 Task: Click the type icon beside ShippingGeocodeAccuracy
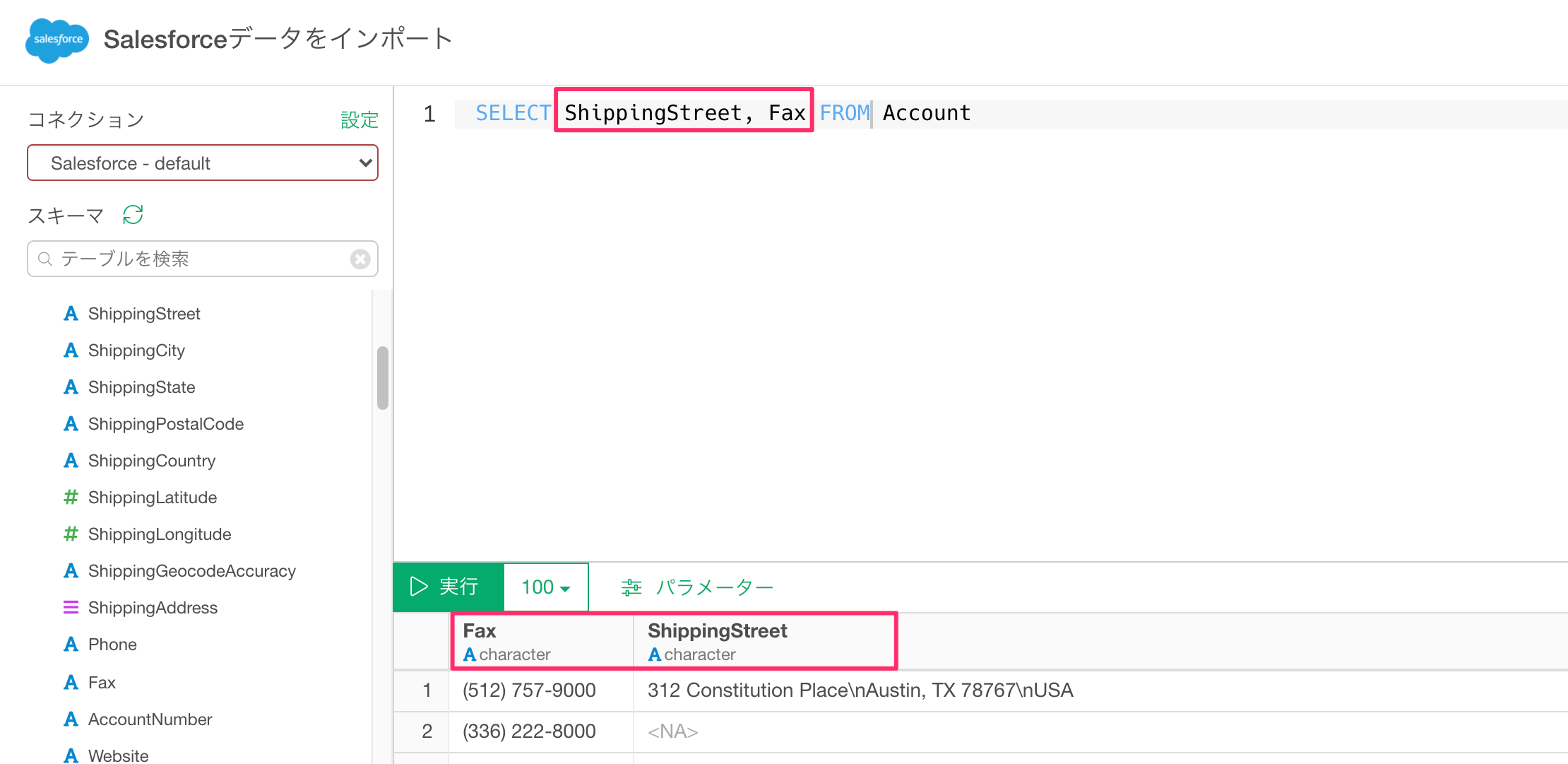[x=71, y=571]
